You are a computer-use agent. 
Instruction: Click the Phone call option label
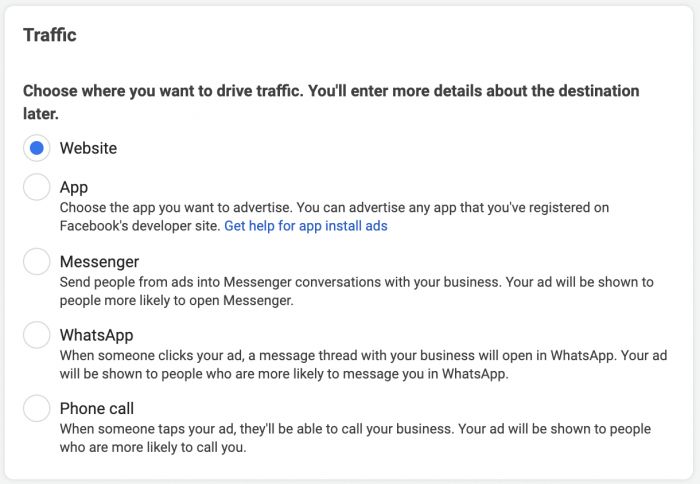pos(96,409)
